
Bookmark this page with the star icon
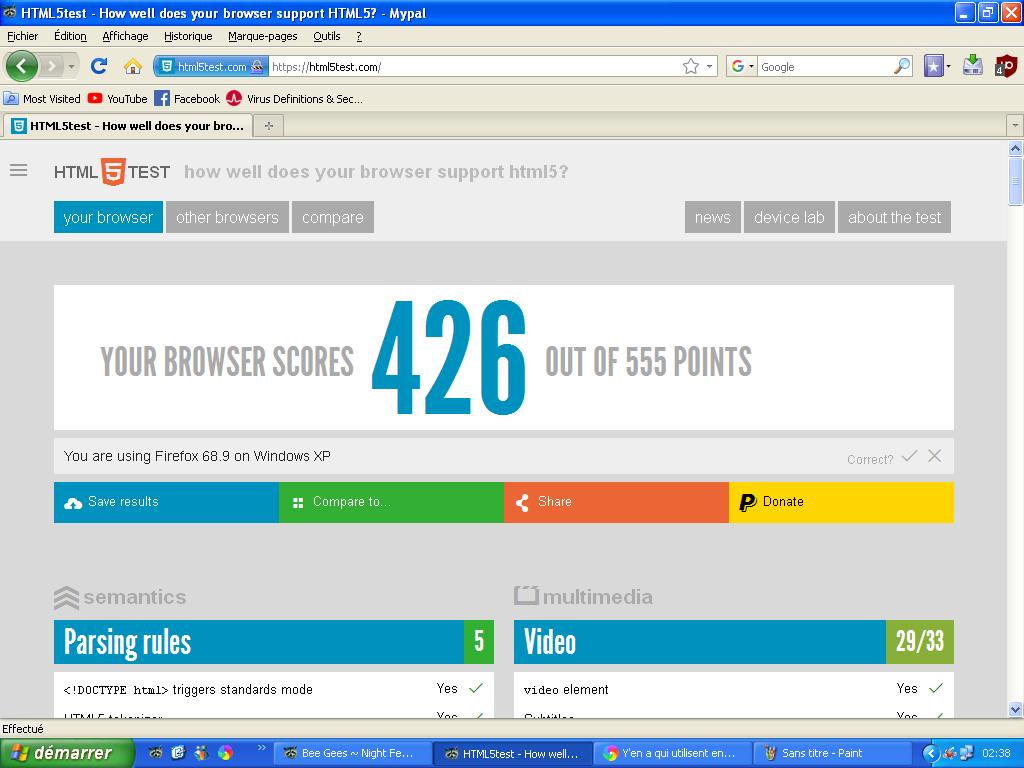coord(690,66)
